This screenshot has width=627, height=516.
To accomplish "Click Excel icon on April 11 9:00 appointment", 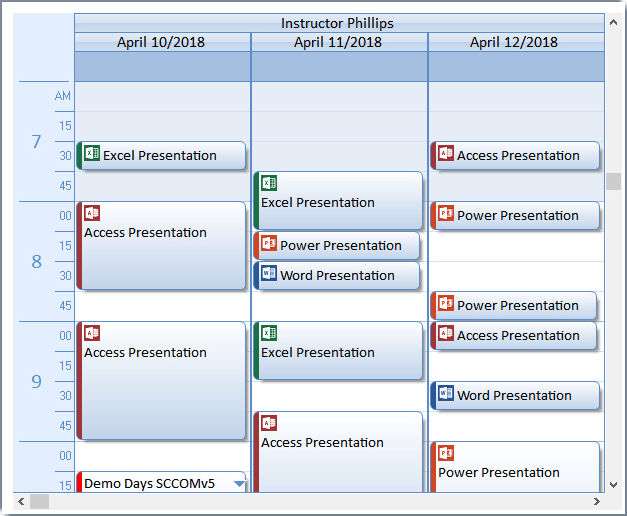I will click(x=269, y=333).
